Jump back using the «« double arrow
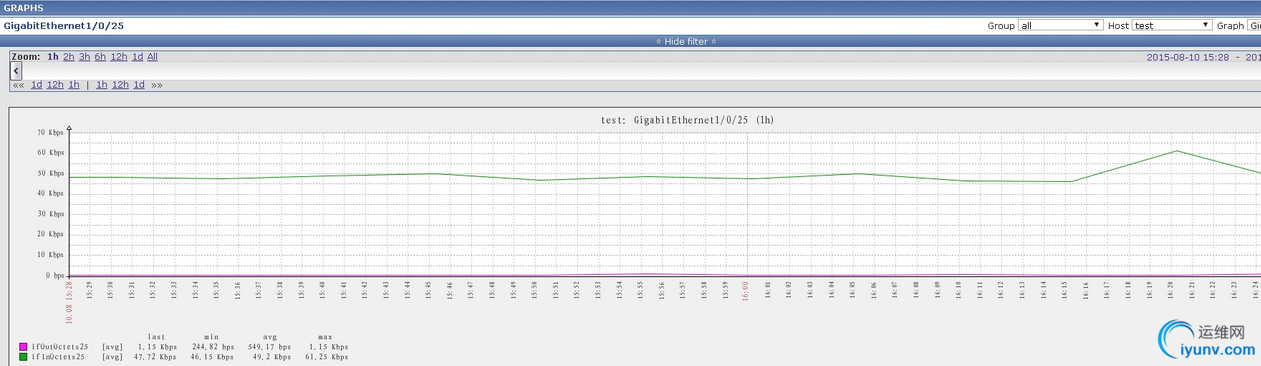This screenshot has width=1261, height=366. pos(18,85)
